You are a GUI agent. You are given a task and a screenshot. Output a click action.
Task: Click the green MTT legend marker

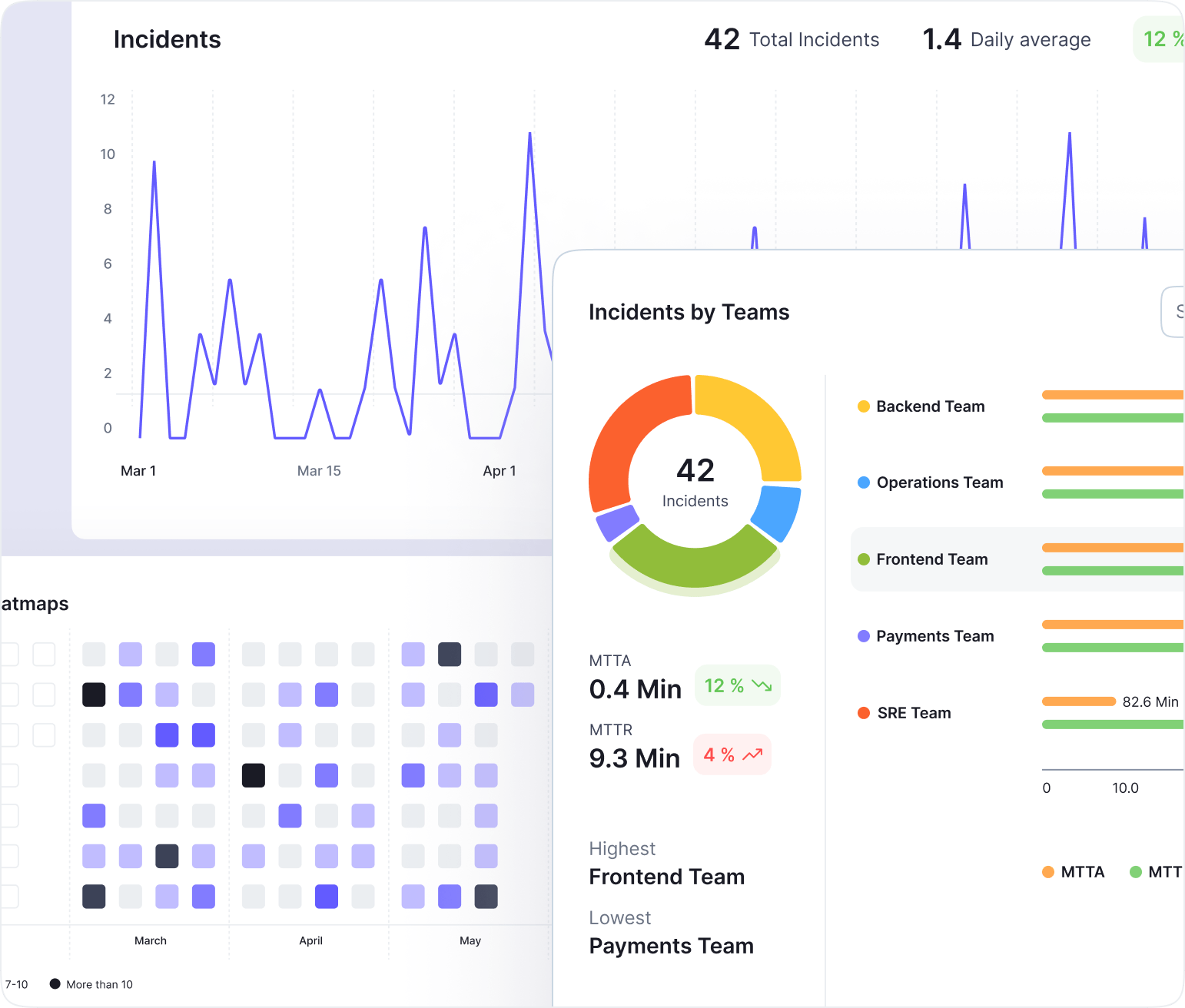click(x=1136, y=872)
